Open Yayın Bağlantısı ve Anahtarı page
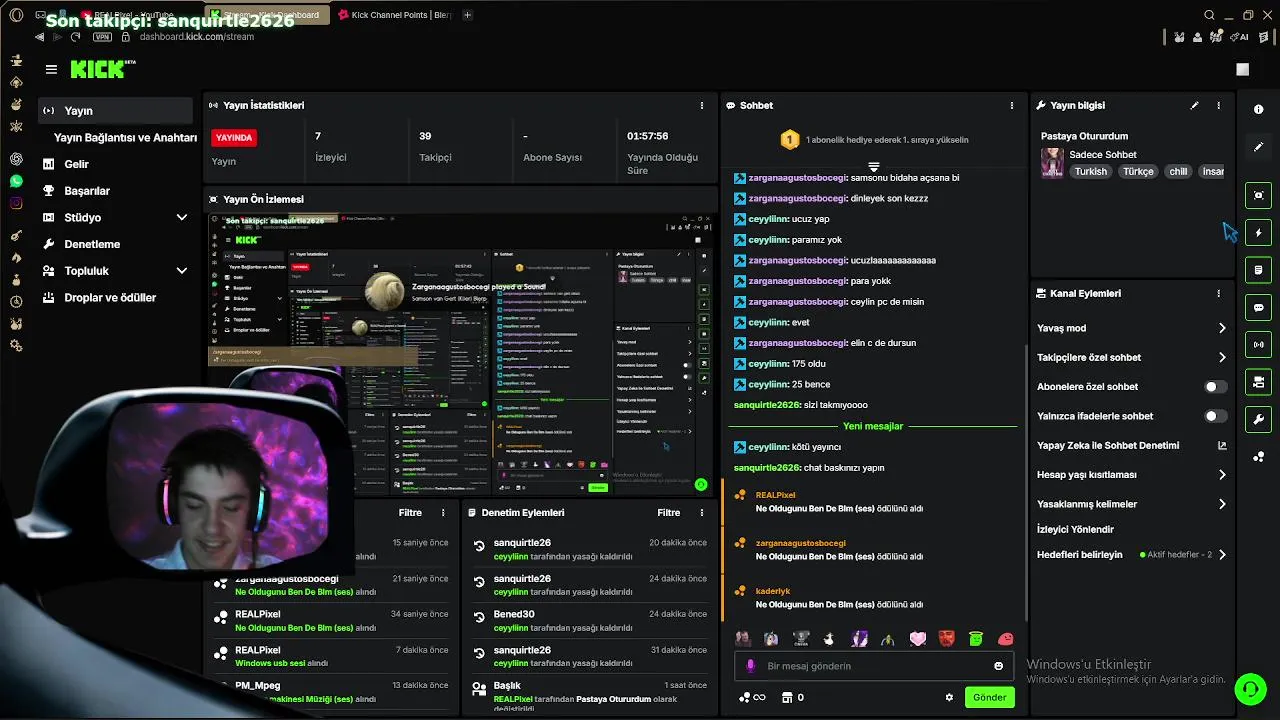This screenshot has width=1280, height=720. [x=125, y=138]
